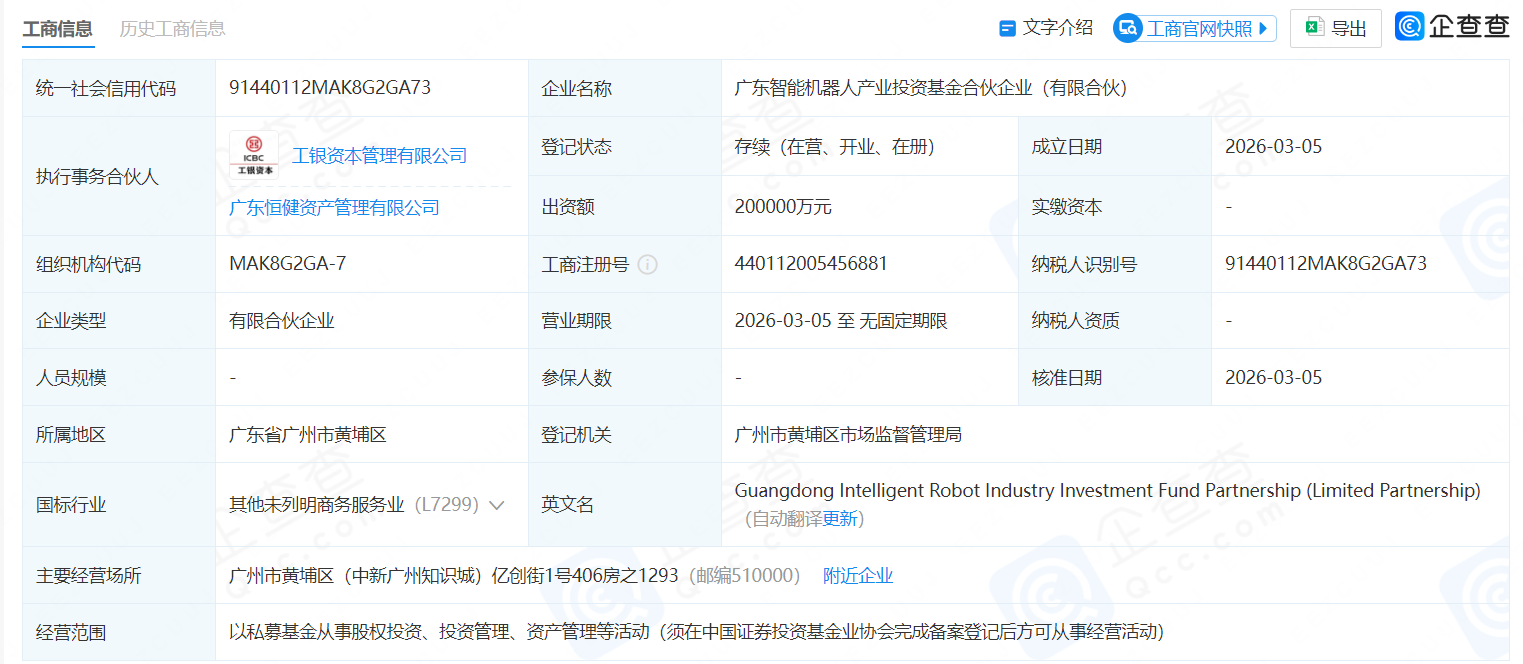The image size is (1523, 664).
Task: Click 更新 link for auto translation
Action: click(x=840, y=518)
